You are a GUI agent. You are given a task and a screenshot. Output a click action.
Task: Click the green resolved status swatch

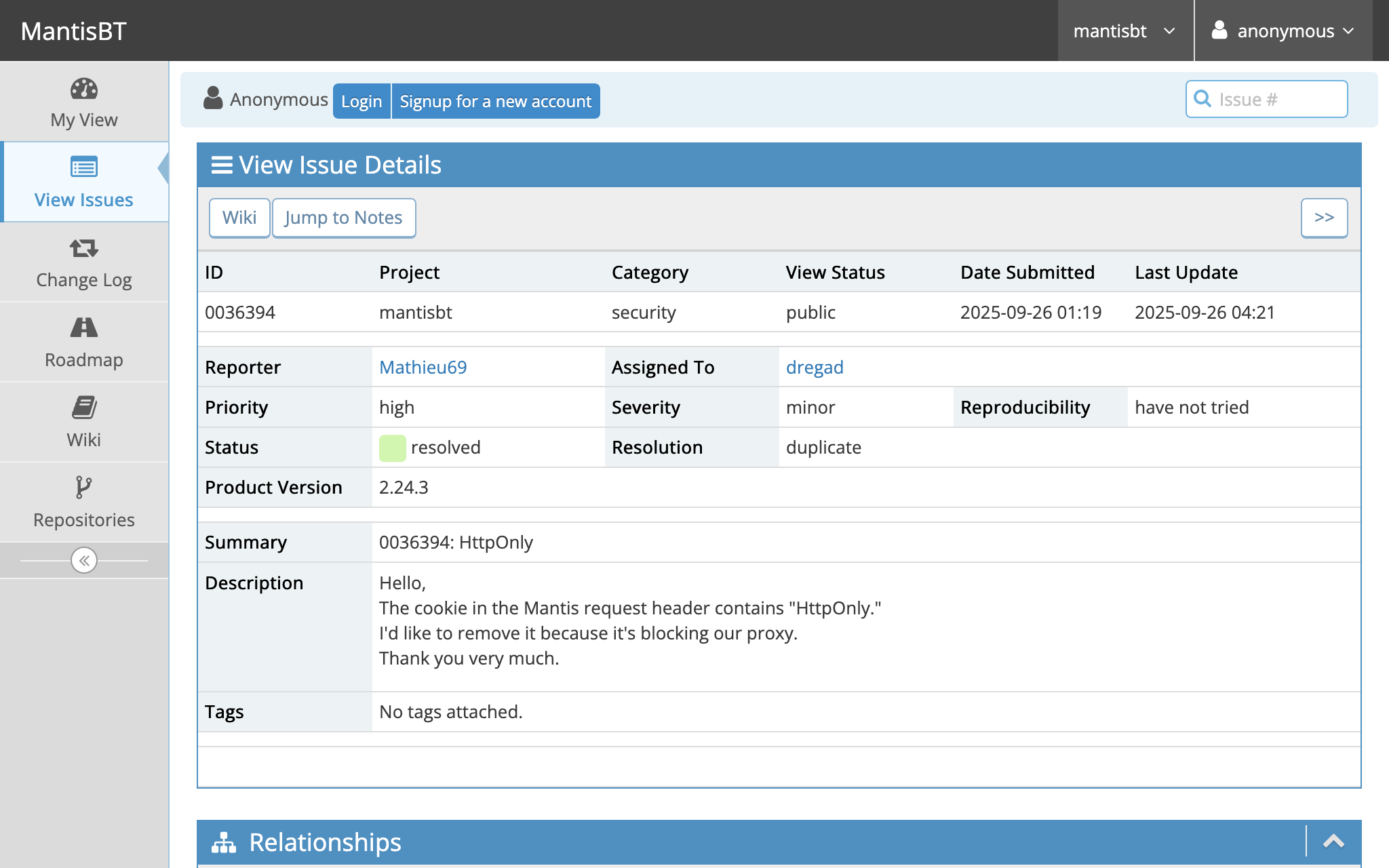392,448
